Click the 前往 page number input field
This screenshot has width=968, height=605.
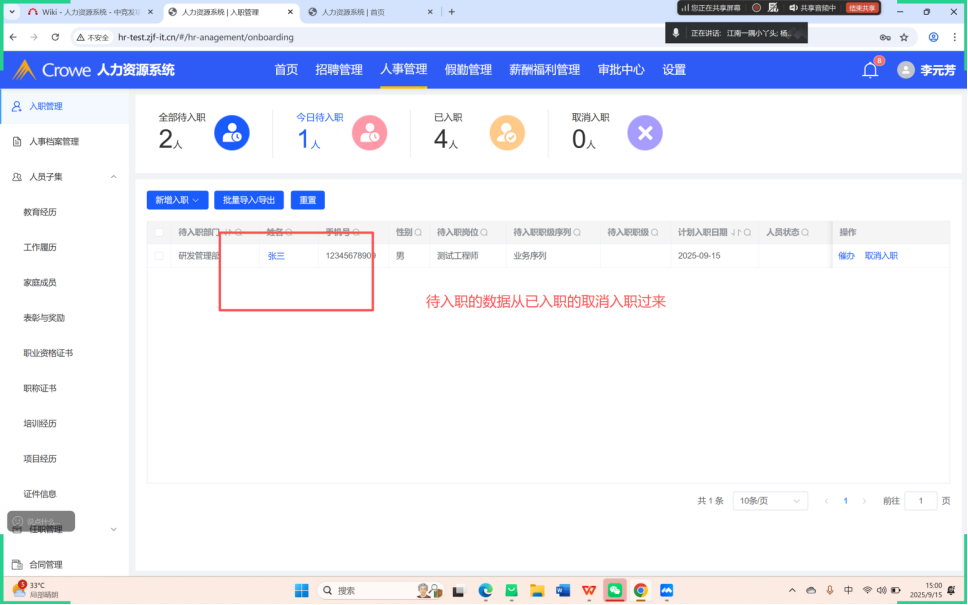pos(920,500)
